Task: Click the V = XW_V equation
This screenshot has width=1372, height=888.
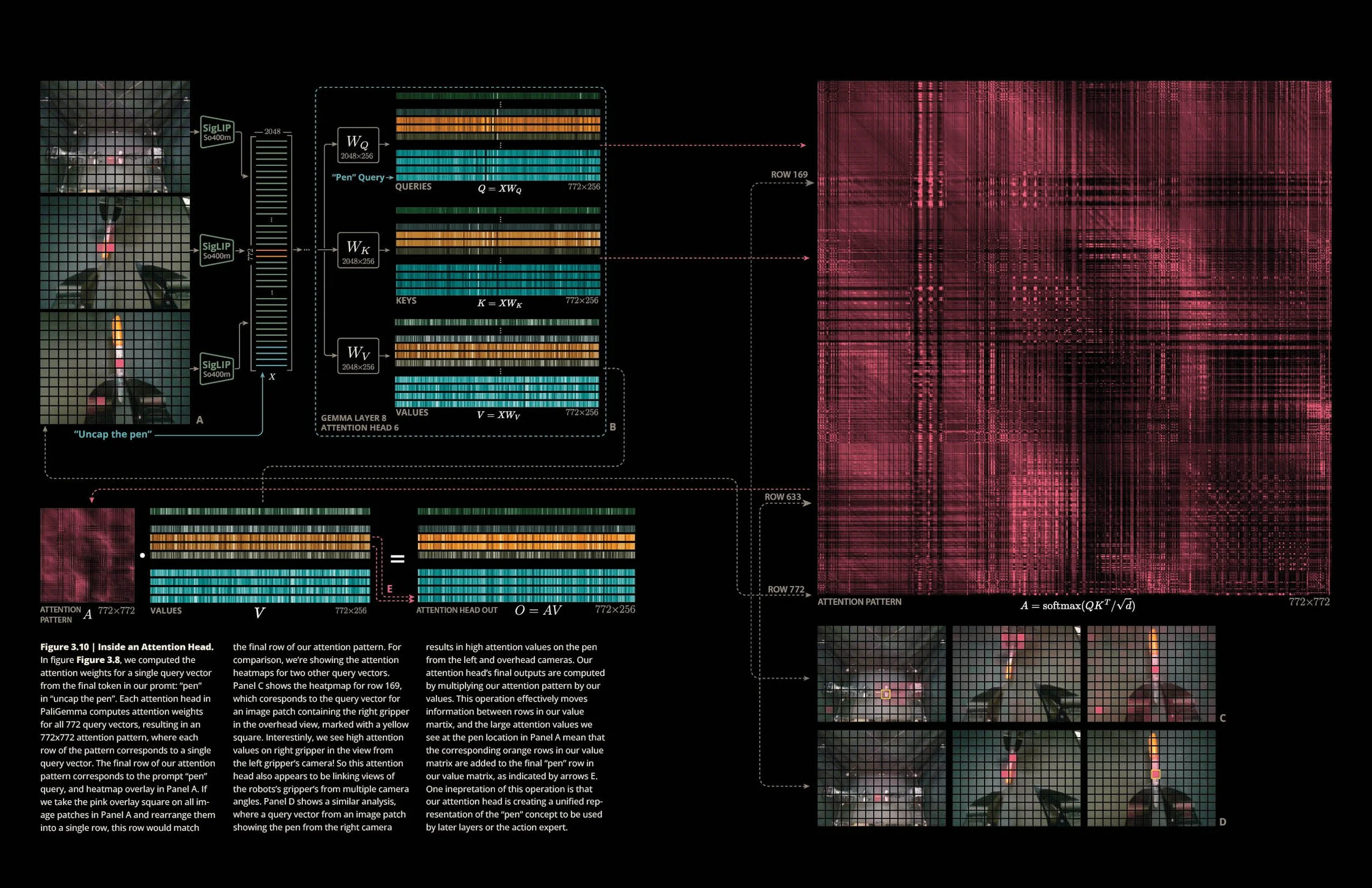Action: pyautogui.click(x=498, y=415)
